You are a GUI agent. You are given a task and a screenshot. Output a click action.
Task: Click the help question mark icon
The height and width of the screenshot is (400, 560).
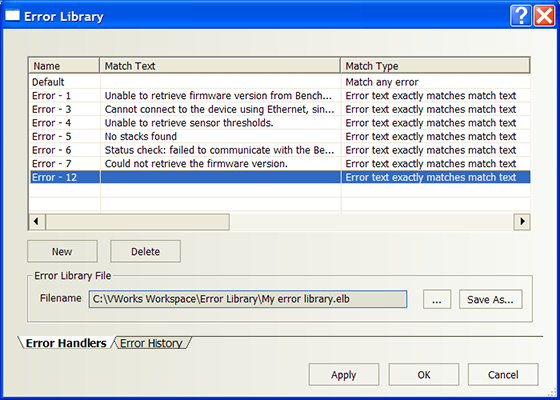click(x=520, y=16)
